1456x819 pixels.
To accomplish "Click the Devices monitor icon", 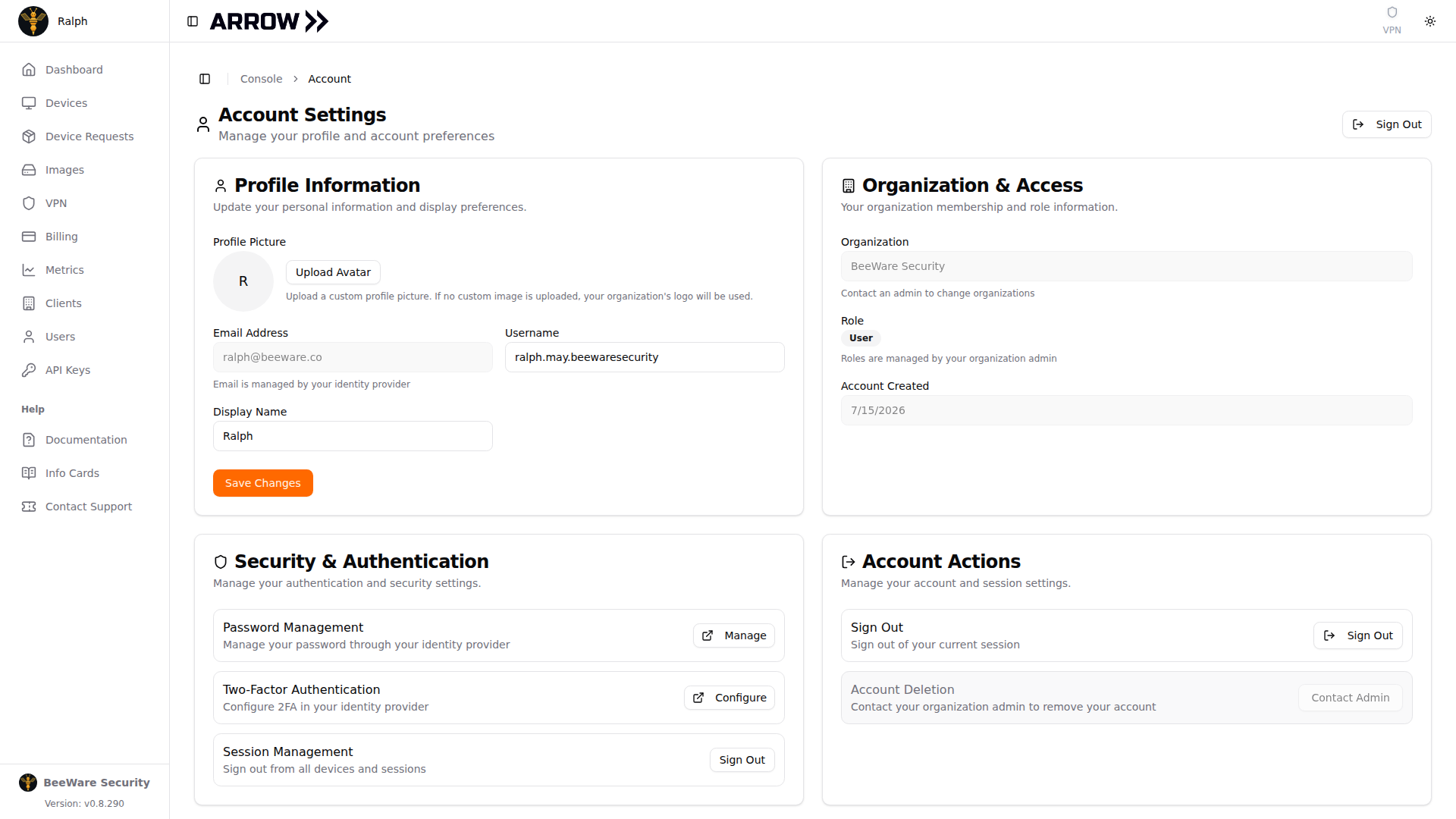I will pos(29,103).
